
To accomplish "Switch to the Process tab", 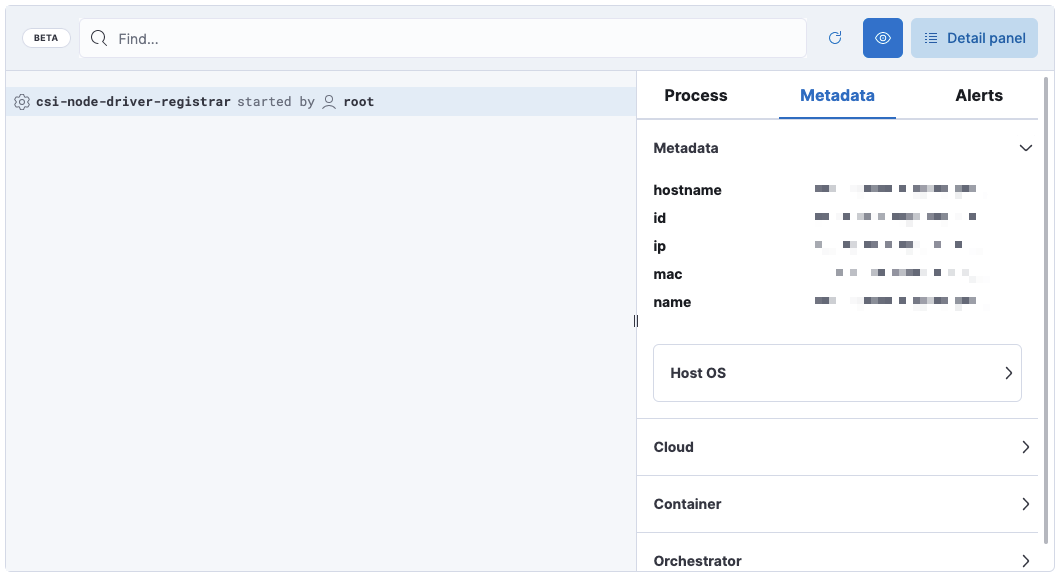I will (695, 95).
